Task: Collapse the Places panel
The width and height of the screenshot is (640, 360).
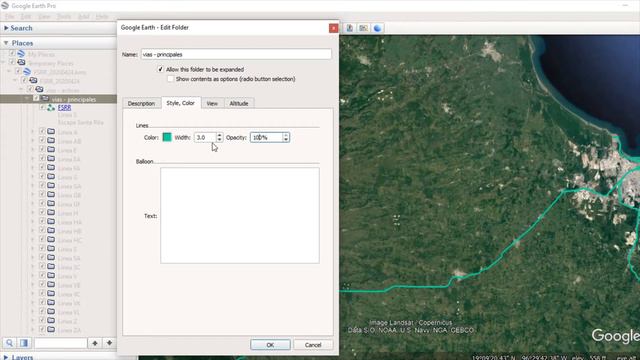Action: pyautogui.click(x=6, y=43)
